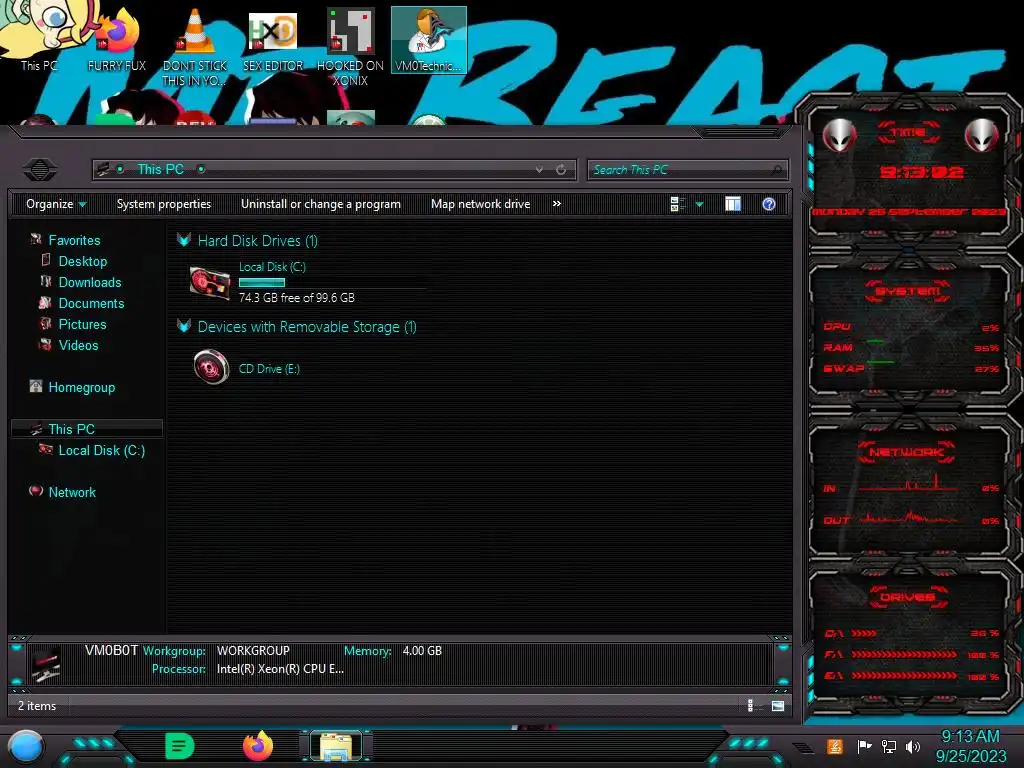Open the SEX EDITOR HxD shortcut

coord(273,39)
